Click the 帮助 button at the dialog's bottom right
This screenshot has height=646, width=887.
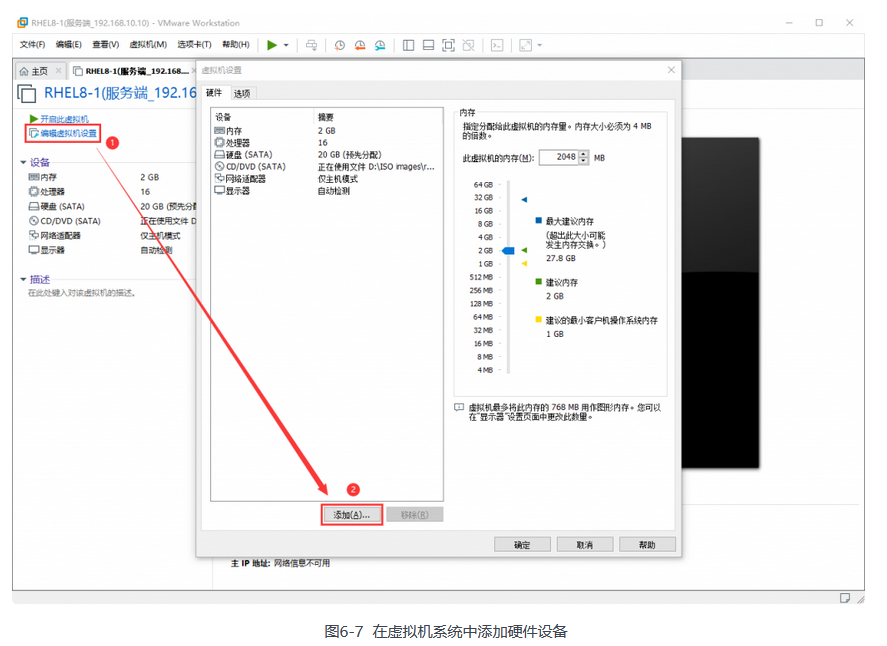point(647,545)
